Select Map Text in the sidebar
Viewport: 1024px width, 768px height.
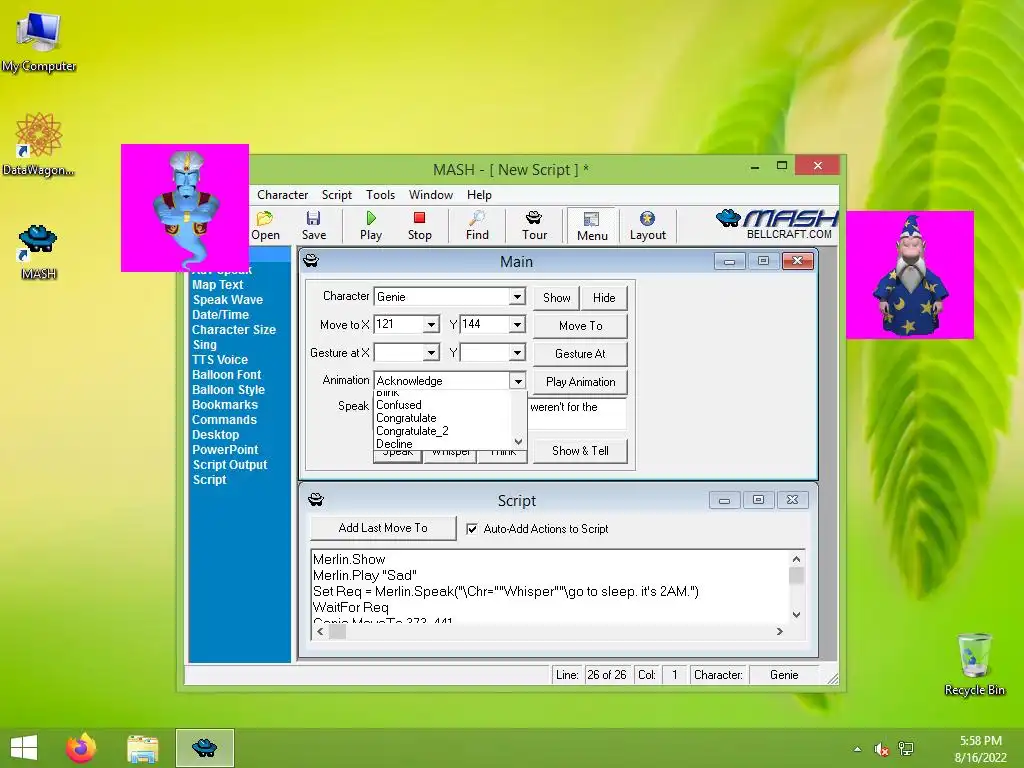click(217, 285)
